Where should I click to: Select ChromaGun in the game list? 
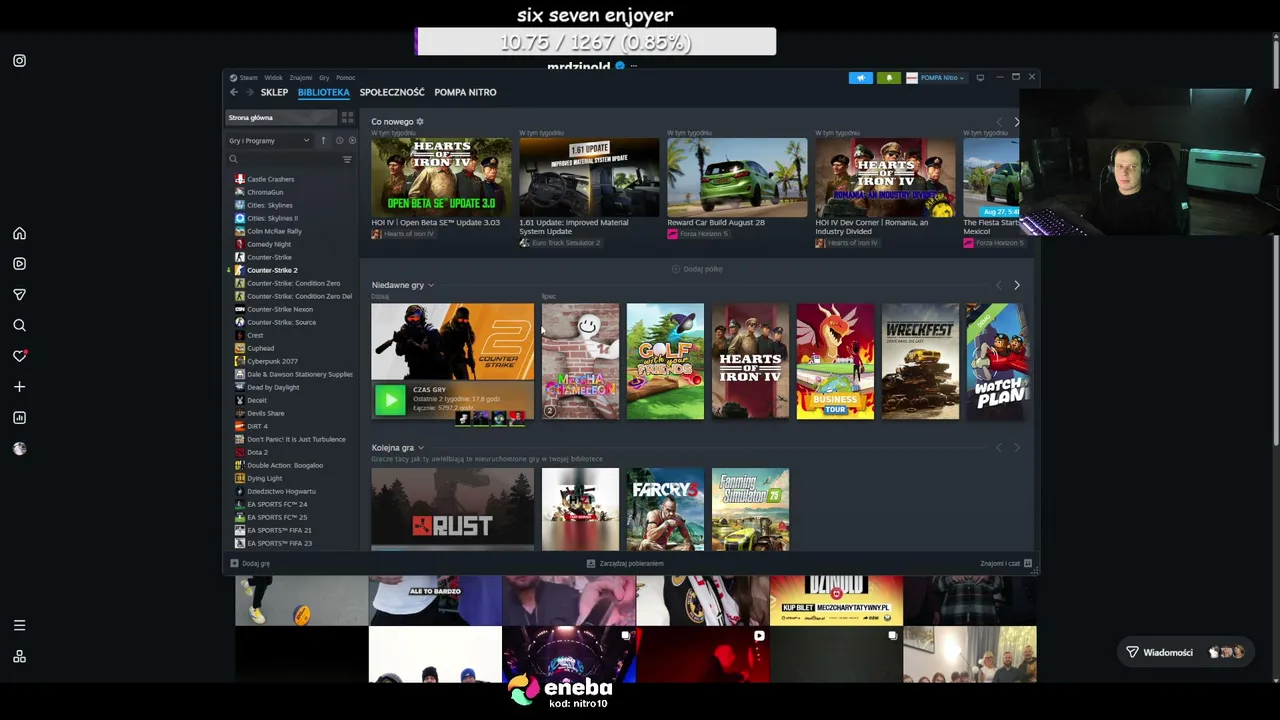pyautogui.click(x=265, y=192)
